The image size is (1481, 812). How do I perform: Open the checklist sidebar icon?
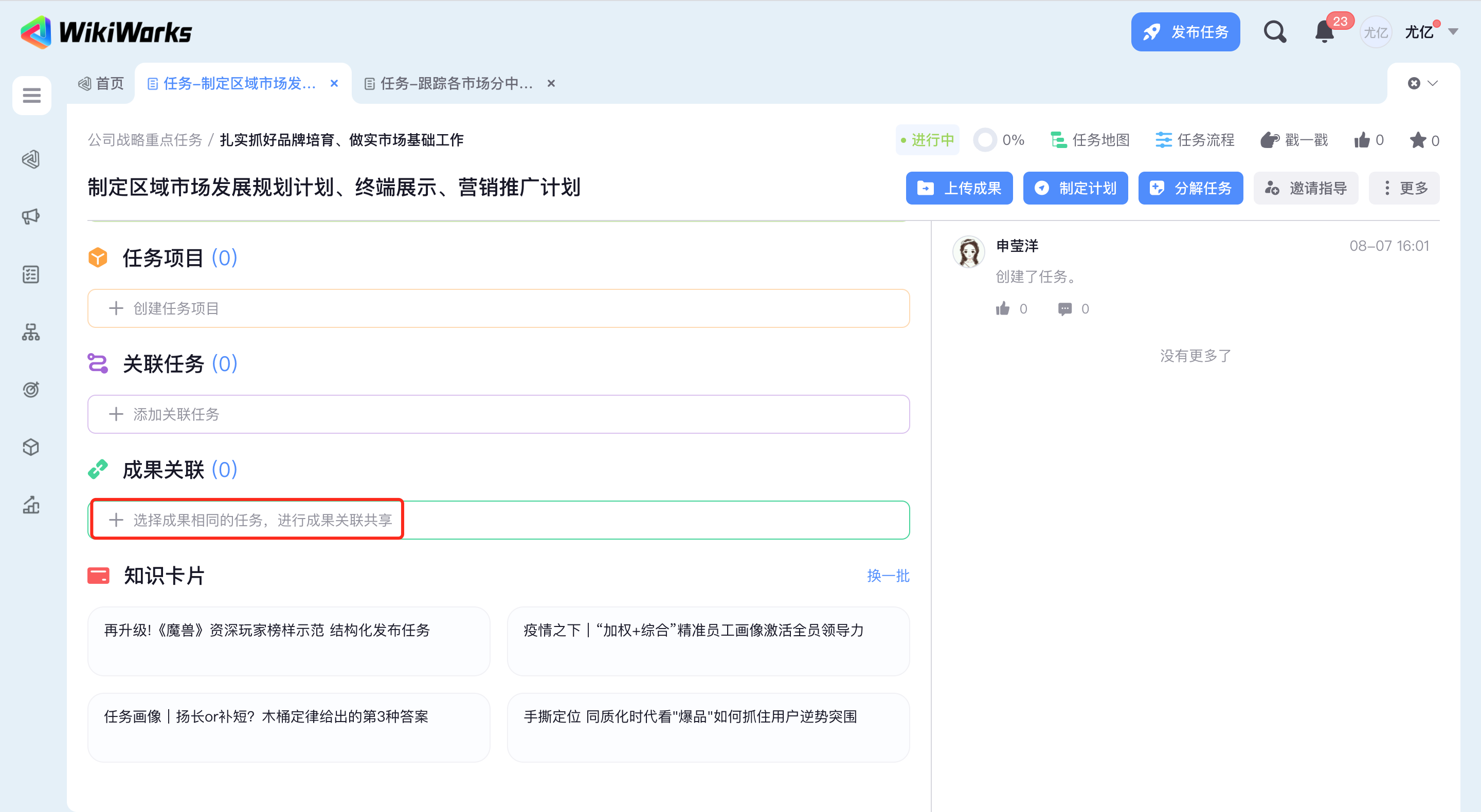point(31,274)
